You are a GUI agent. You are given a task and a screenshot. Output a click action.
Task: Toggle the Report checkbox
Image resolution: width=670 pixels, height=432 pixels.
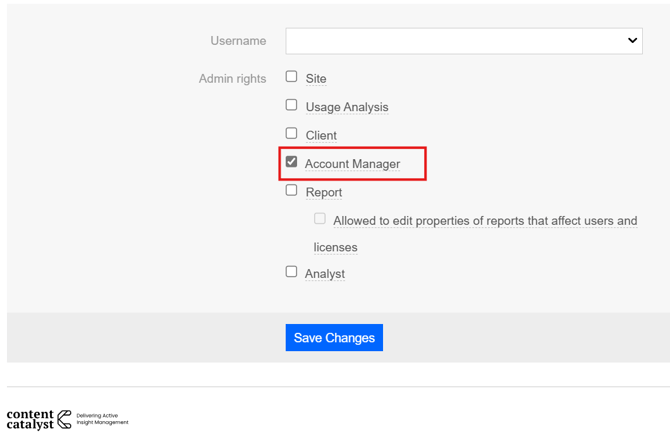pyautogui.click(x=292, y=190)
